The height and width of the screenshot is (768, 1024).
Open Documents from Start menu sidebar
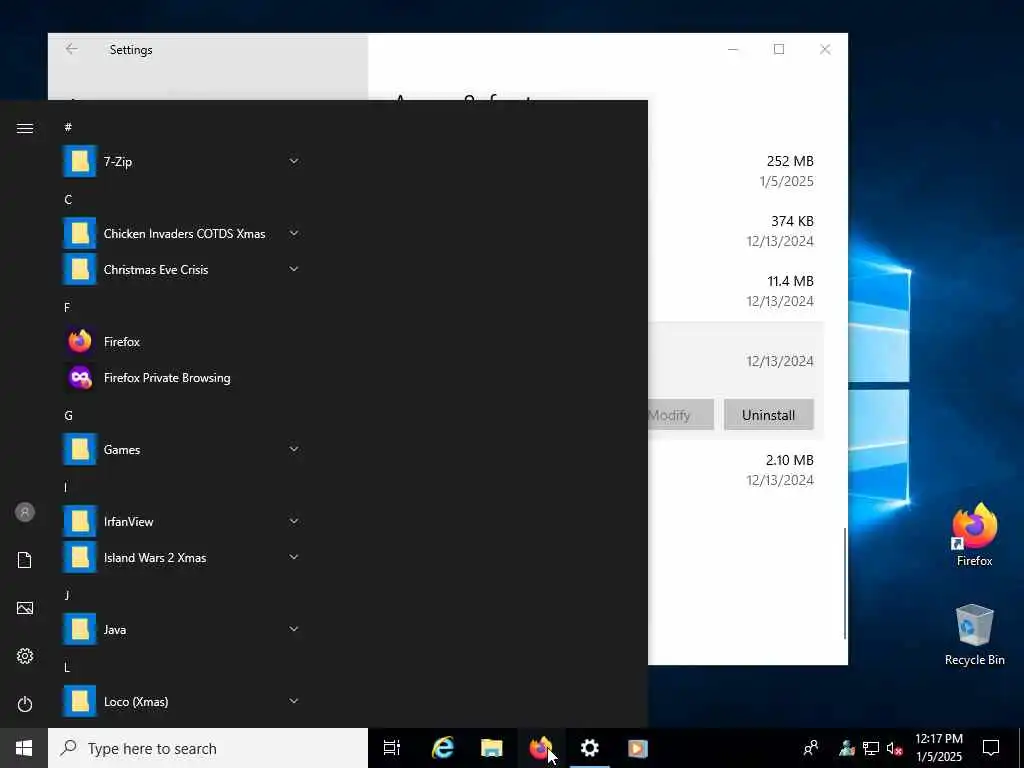(25, 560)
